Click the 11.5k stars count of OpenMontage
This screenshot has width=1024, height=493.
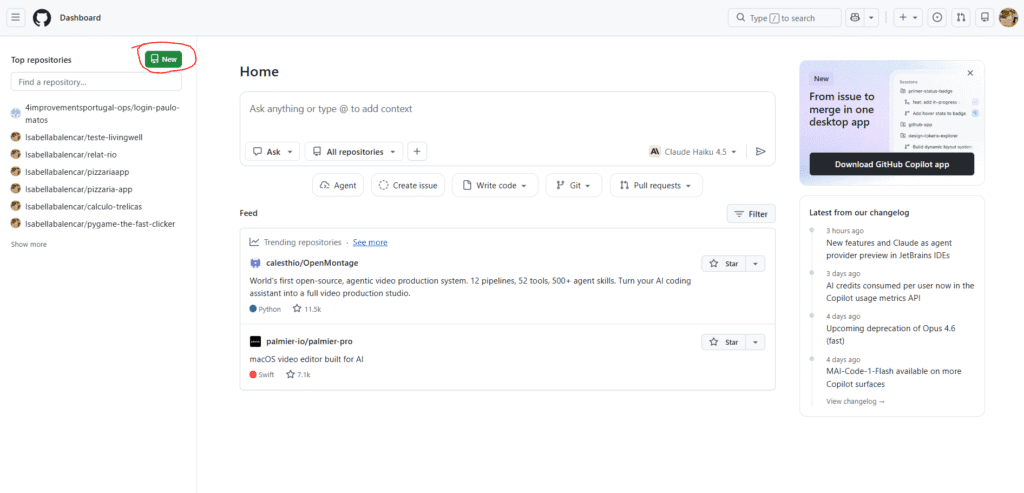(307, 309)
